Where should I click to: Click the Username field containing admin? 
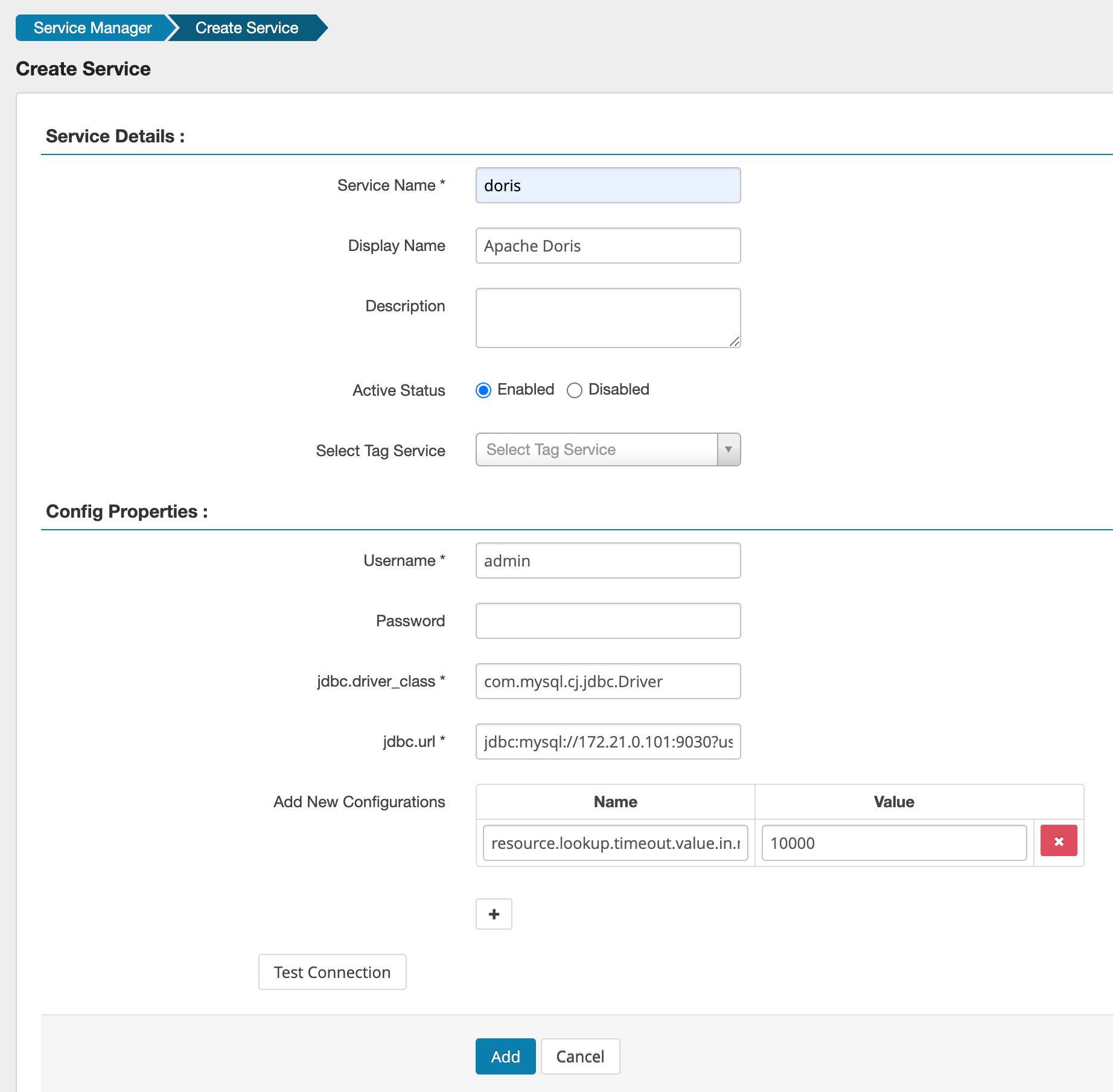pos(607,560)
